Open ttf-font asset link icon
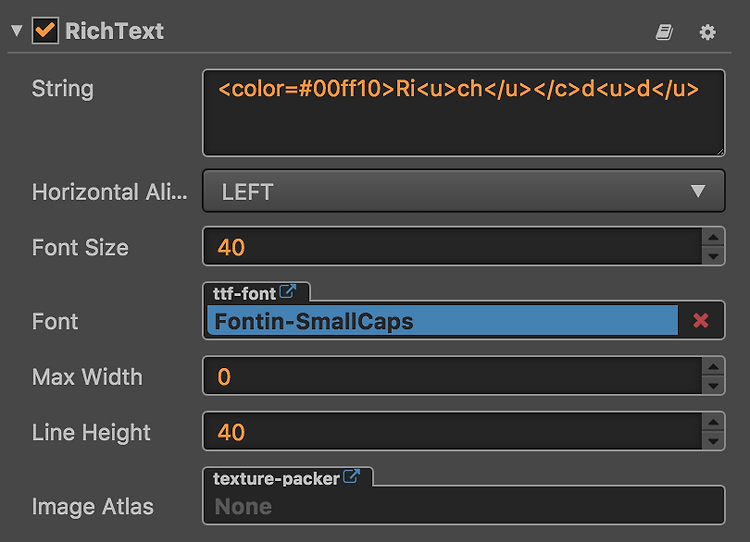This screenshot has width=750, height=542. pyautogui.click(x=287, y=291)
